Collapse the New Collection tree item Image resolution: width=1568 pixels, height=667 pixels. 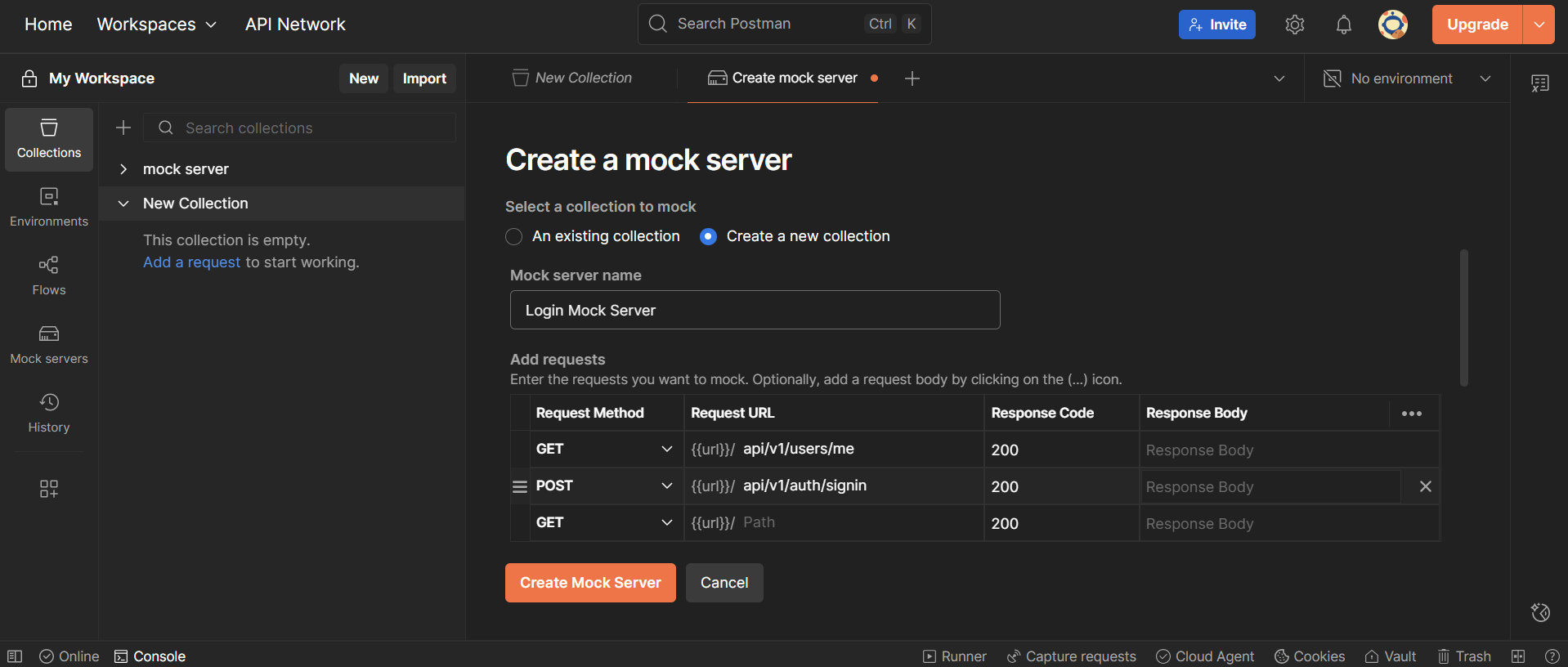123,204
